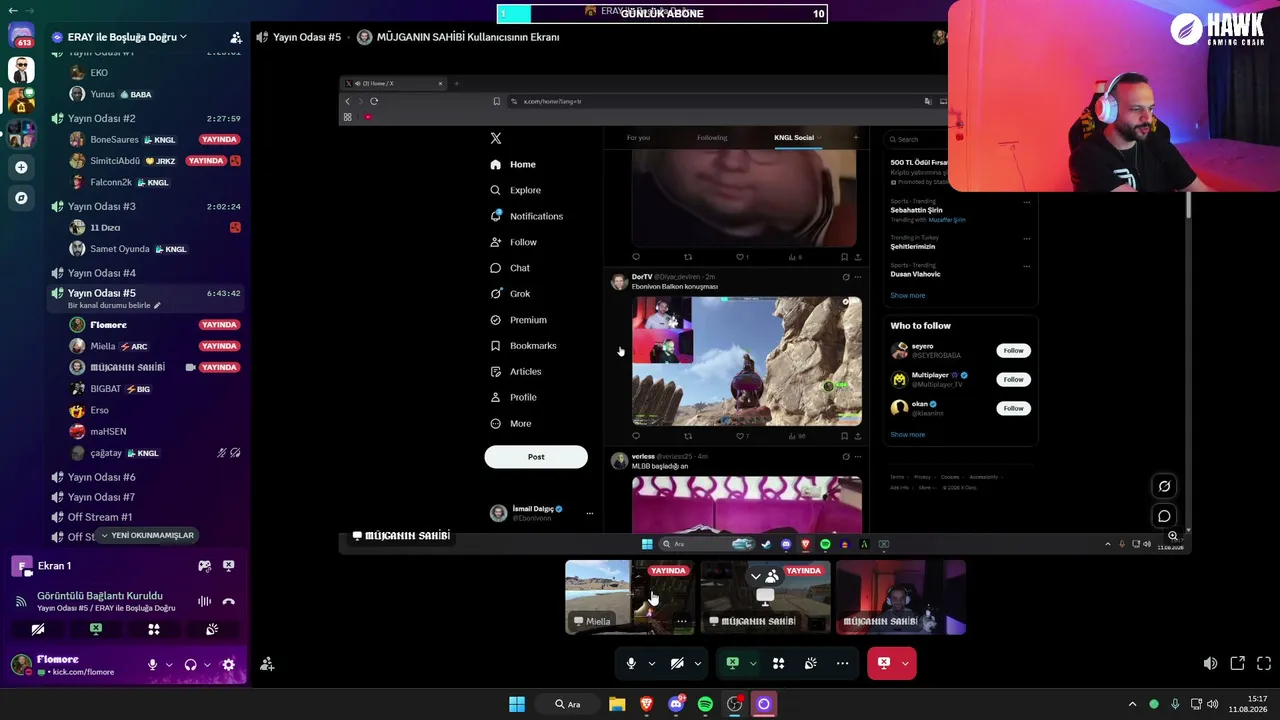Jump to YENİ OKUNMAMIŞLAR unread messages
Image resolution: width=1280 pixels, height=720 pixels.
147,536
